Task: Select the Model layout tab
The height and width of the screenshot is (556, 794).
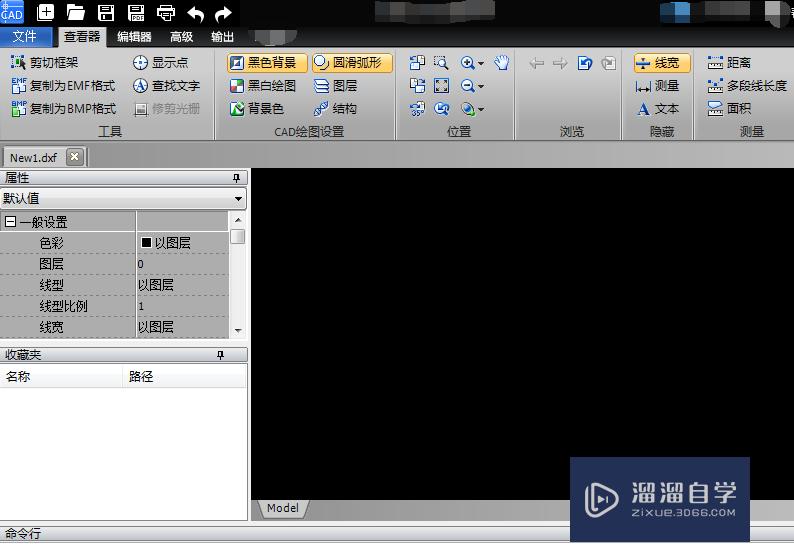Action: (283, 508)
